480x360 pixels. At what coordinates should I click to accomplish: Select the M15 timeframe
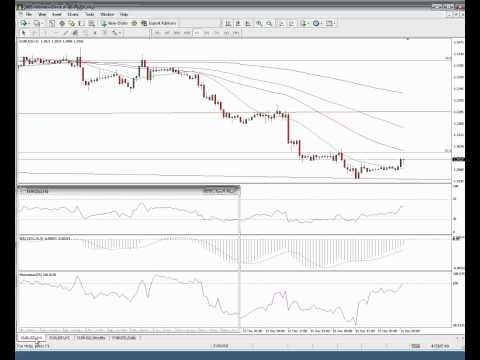point(177,33)
